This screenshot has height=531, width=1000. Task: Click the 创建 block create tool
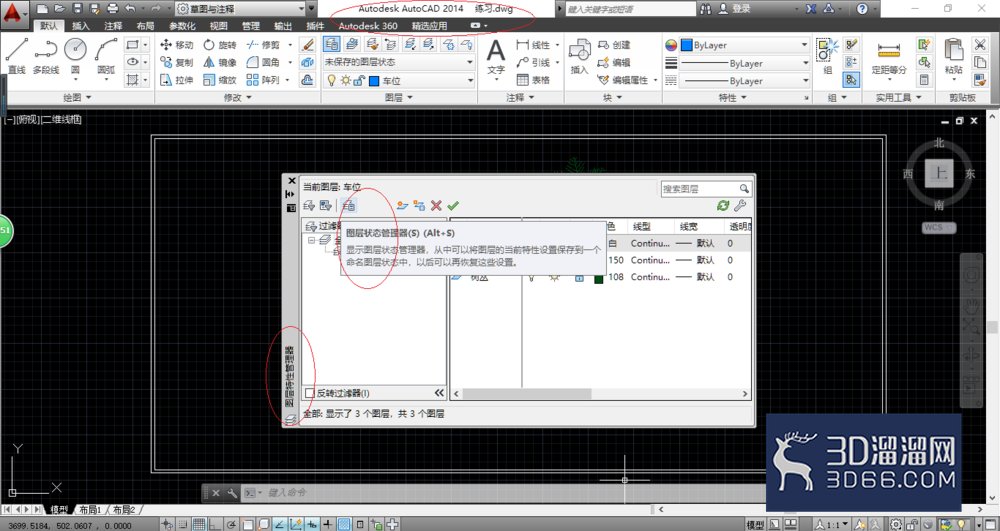click(x=614, y=45)
